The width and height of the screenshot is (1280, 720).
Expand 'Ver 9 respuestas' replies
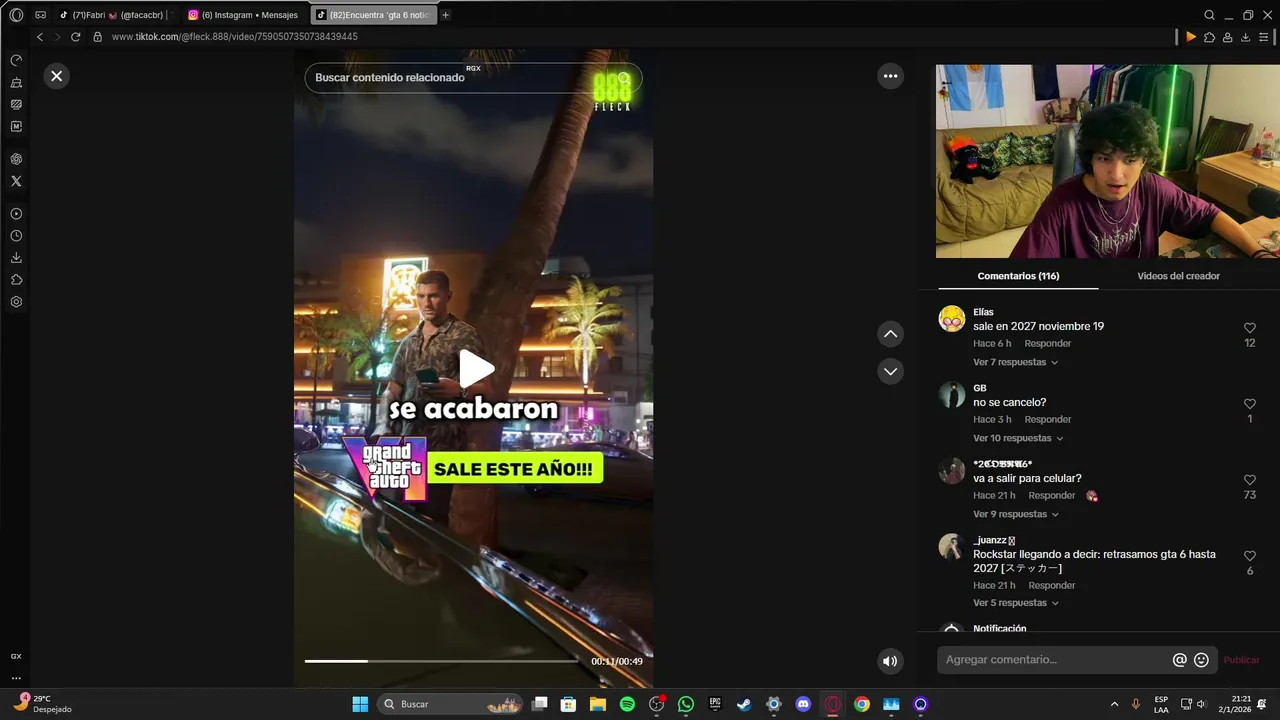click(x=1015, y=514)
